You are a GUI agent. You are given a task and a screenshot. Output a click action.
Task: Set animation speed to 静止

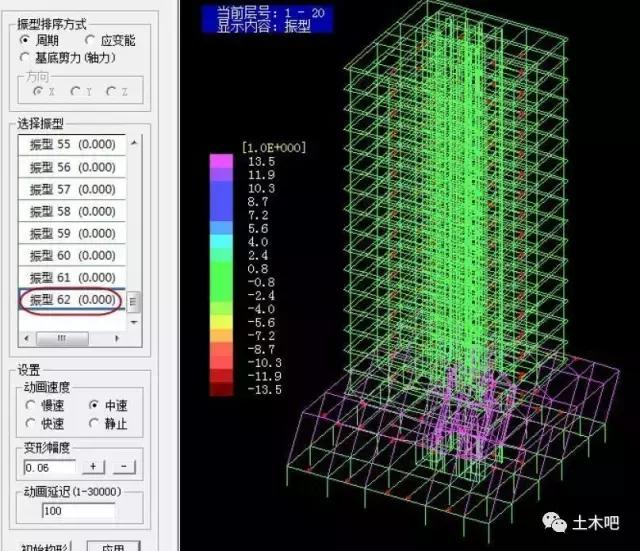coord(94,424)
